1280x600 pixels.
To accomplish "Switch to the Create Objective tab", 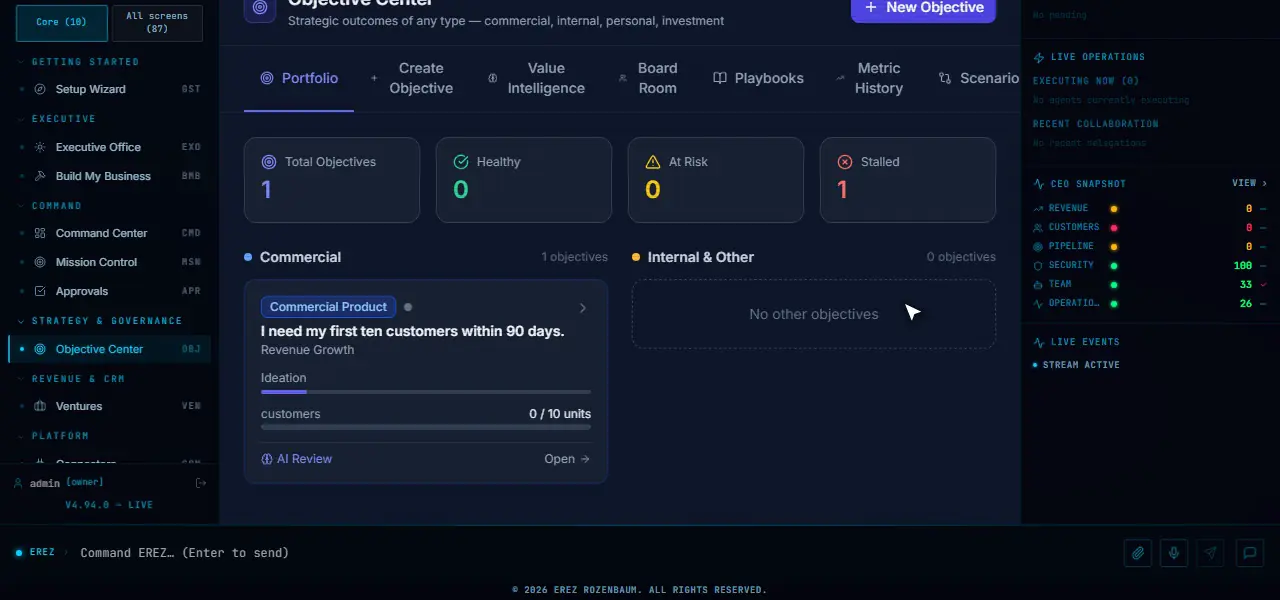I will pyautogui.click(x=412, y=78).
